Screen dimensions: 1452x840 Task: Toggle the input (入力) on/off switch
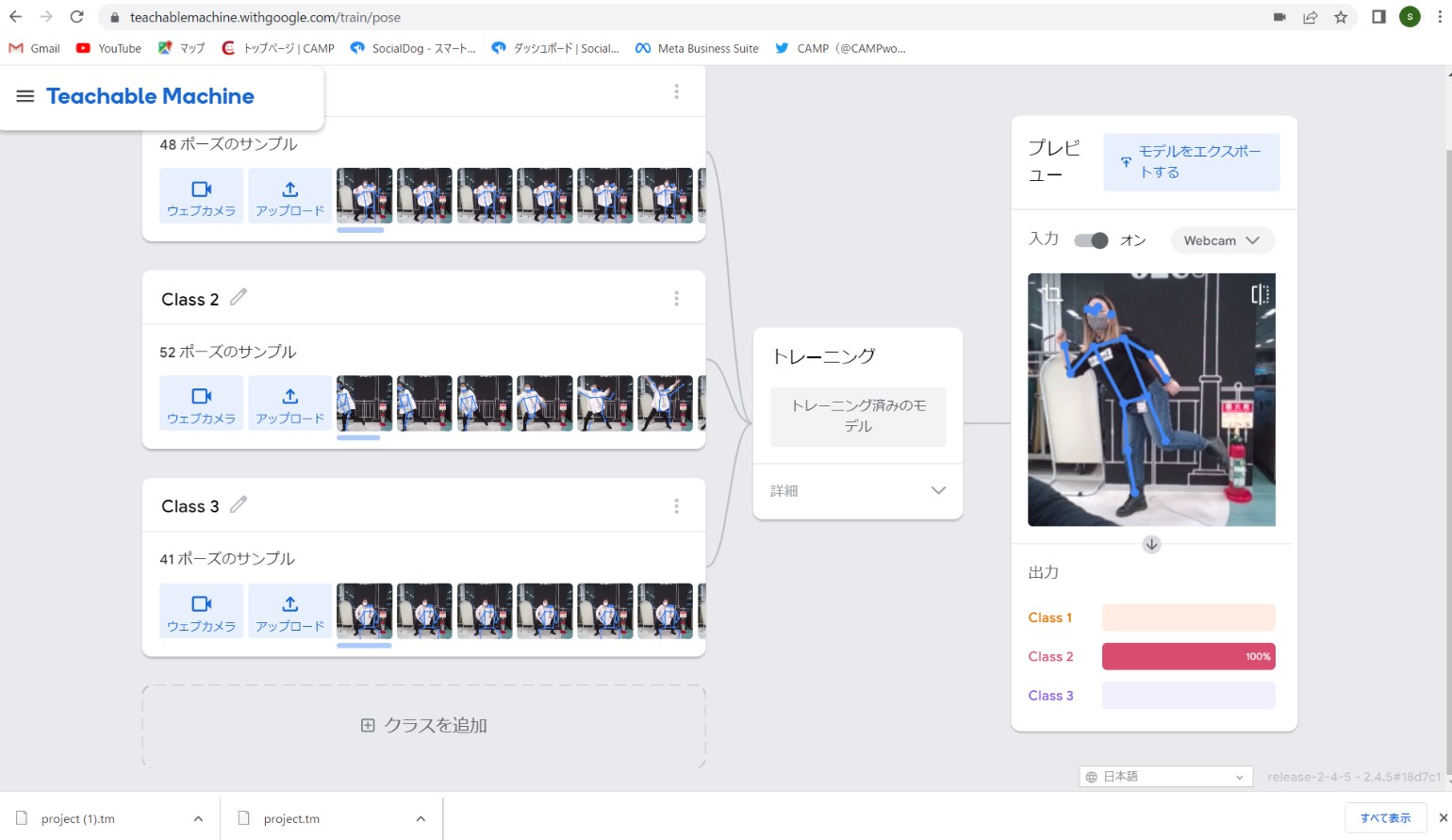[x=1091, y=240]
